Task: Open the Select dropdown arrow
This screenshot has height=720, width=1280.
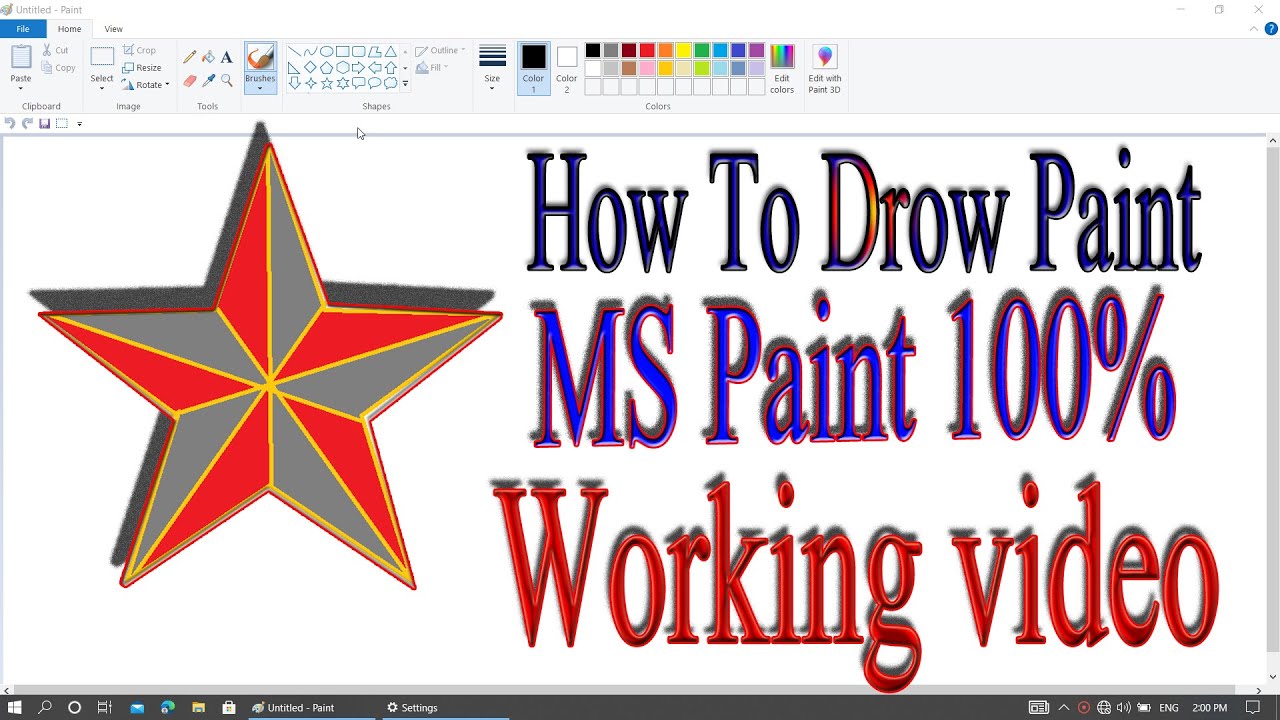Action: [x=102, y=88]
